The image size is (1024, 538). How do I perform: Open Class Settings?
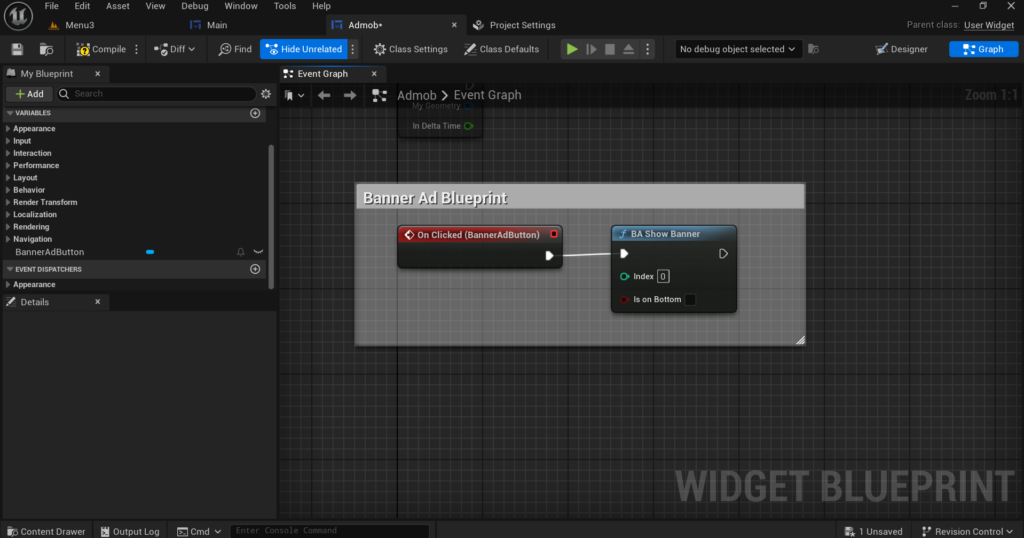[411, 49]
